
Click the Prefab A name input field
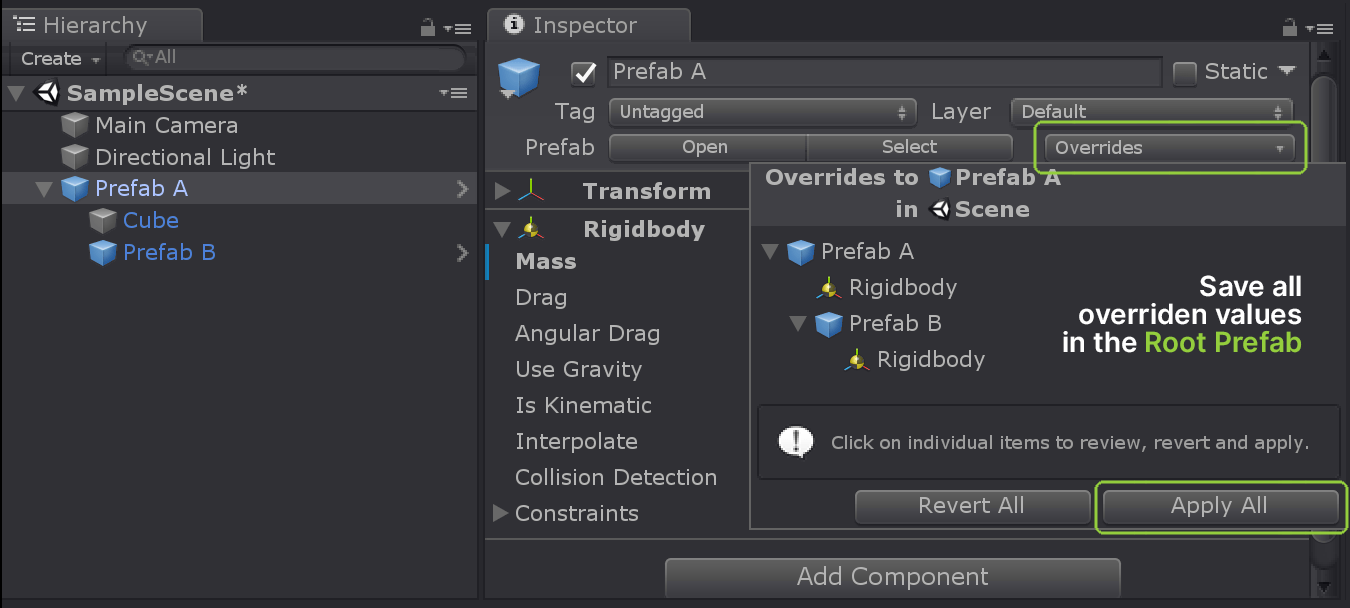click(x=884, y=72)
